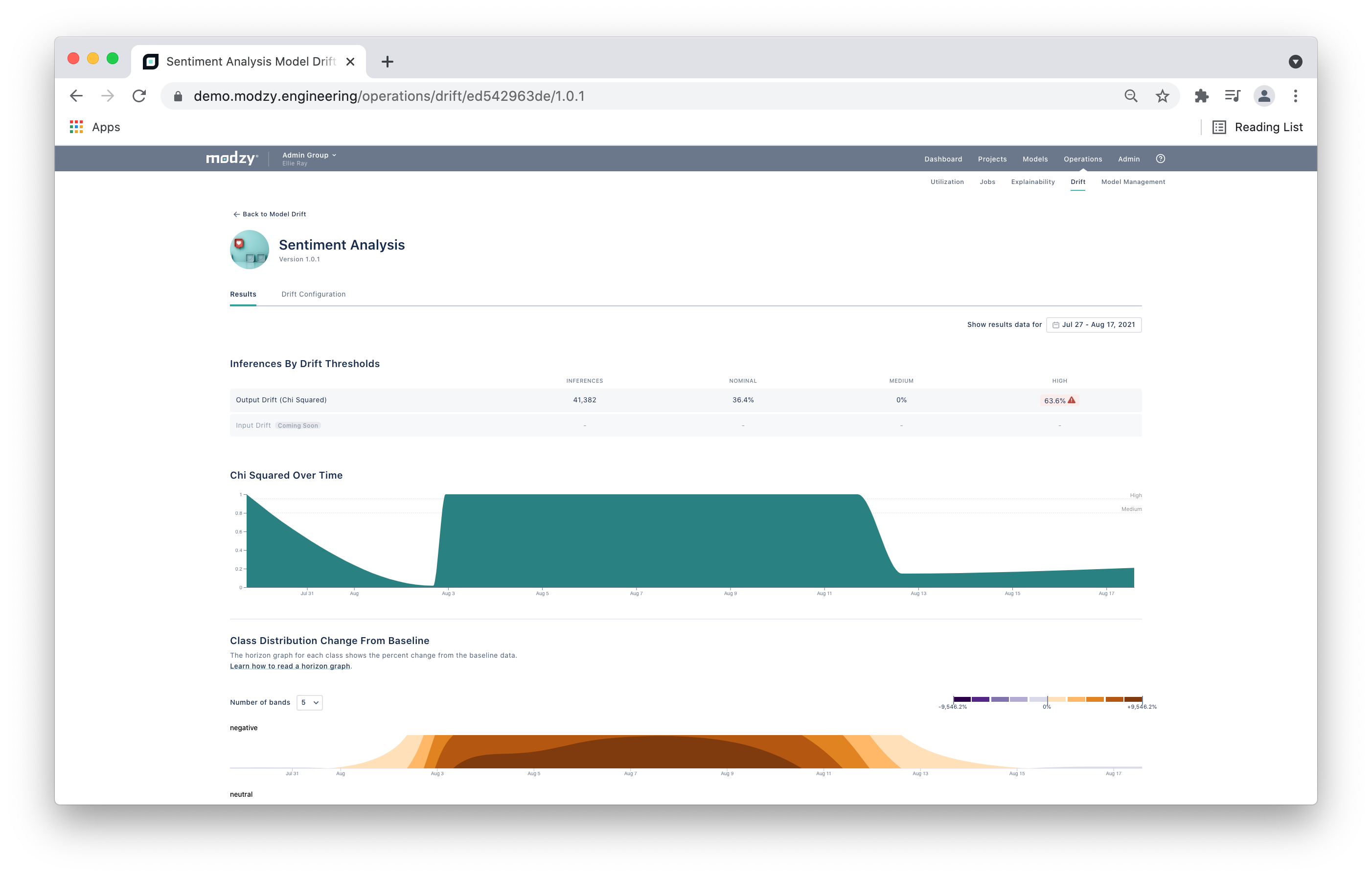Open the Explainability sub-navigation tab

[1032, 182]
